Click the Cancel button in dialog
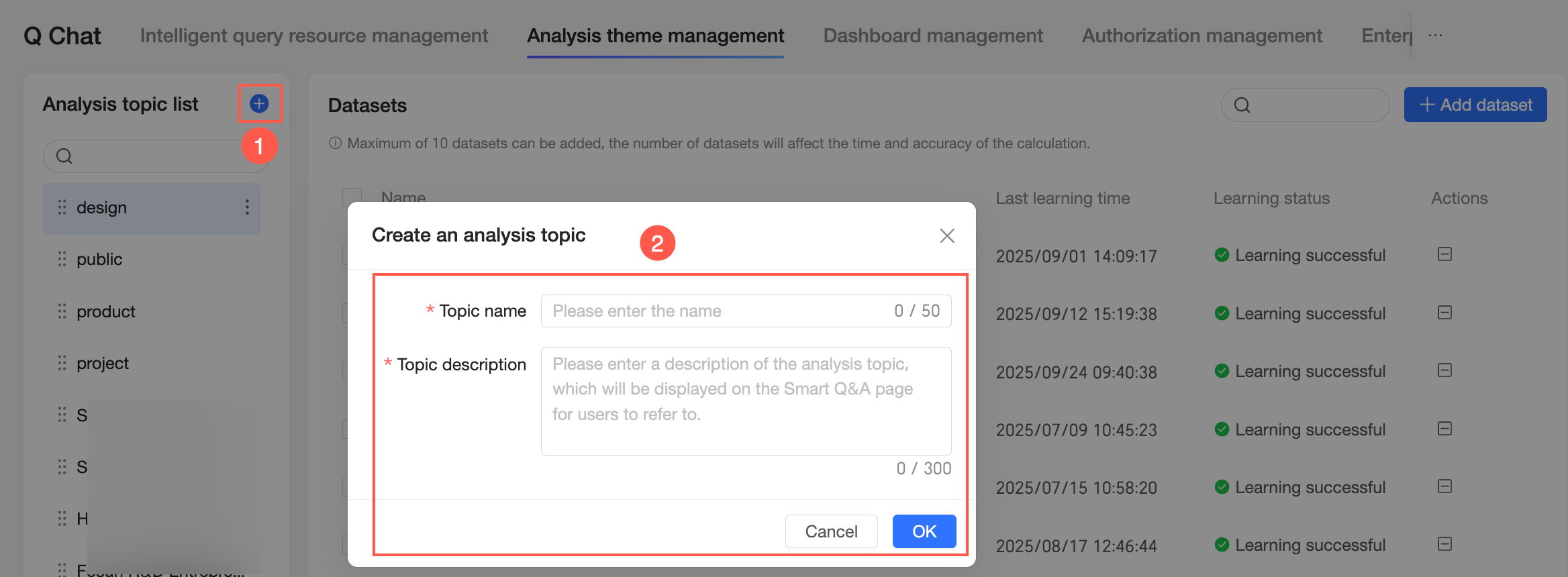This screenshot has width=1568, height=577. 831,531
